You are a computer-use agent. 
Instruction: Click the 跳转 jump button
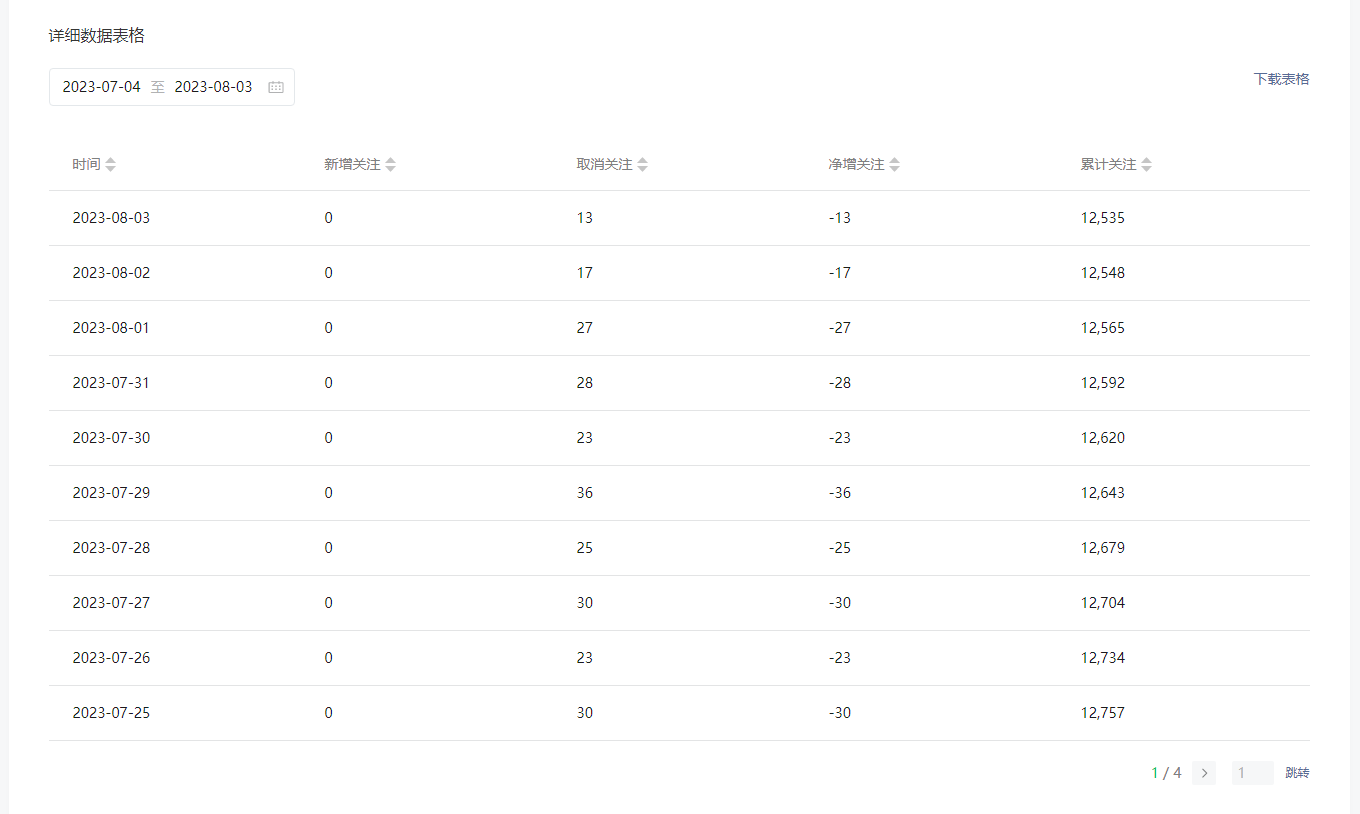click(1297, 773)
